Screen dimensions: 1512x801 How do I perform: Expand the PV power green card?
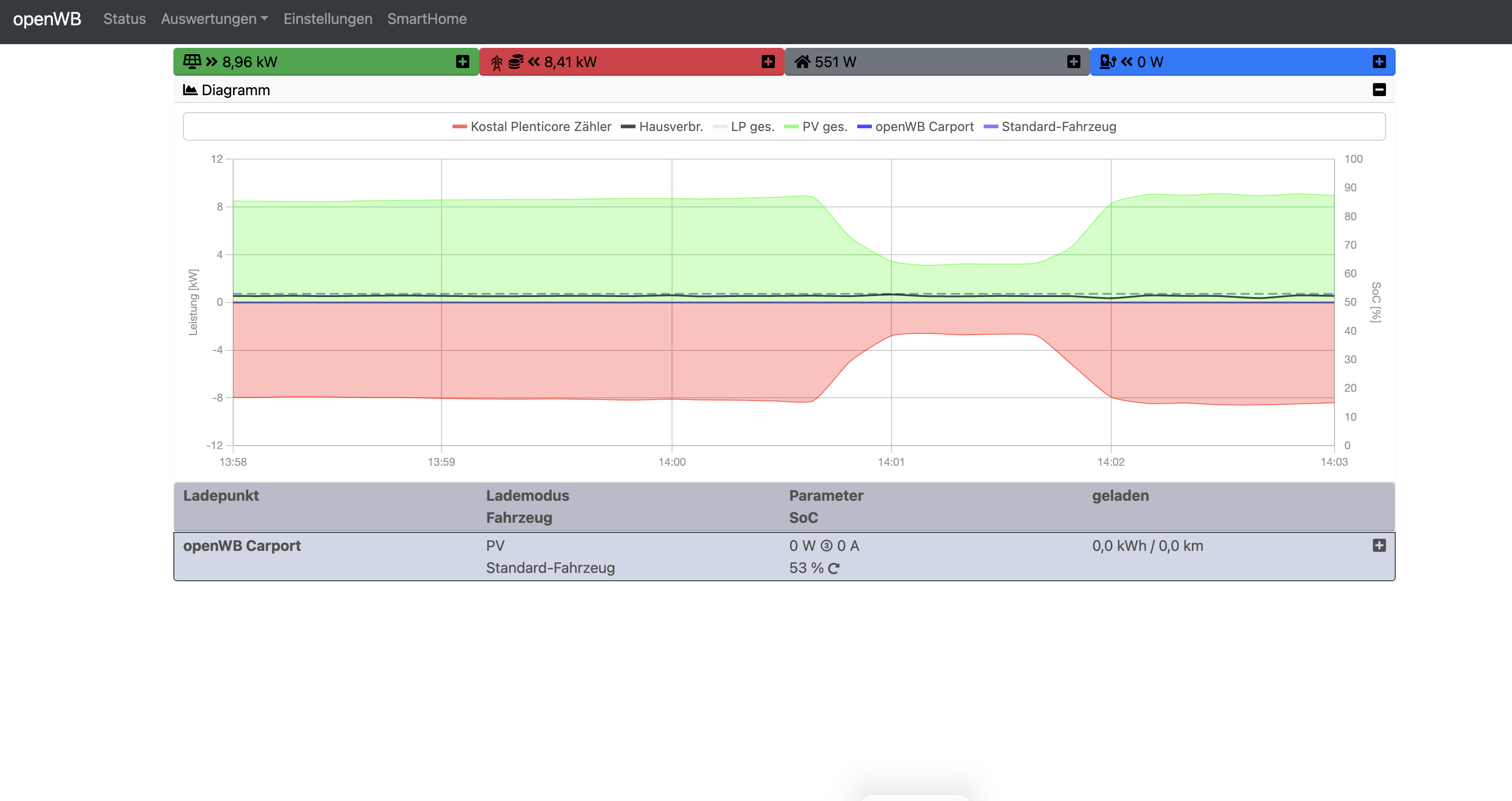(463, 62)
